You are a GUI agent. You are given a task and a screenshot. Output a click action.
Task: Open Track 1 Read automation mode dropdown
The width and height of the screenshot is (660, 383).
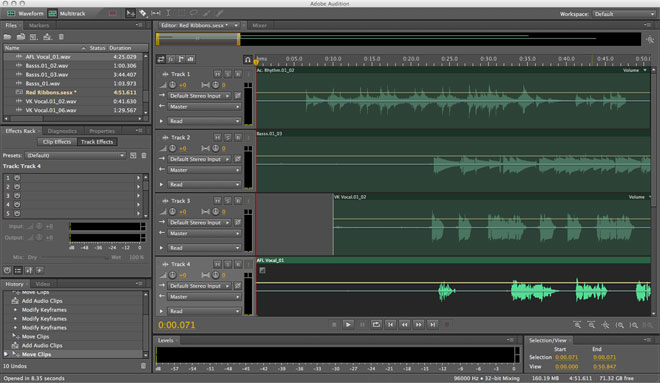pyautogui.click(x=205, y=121)
